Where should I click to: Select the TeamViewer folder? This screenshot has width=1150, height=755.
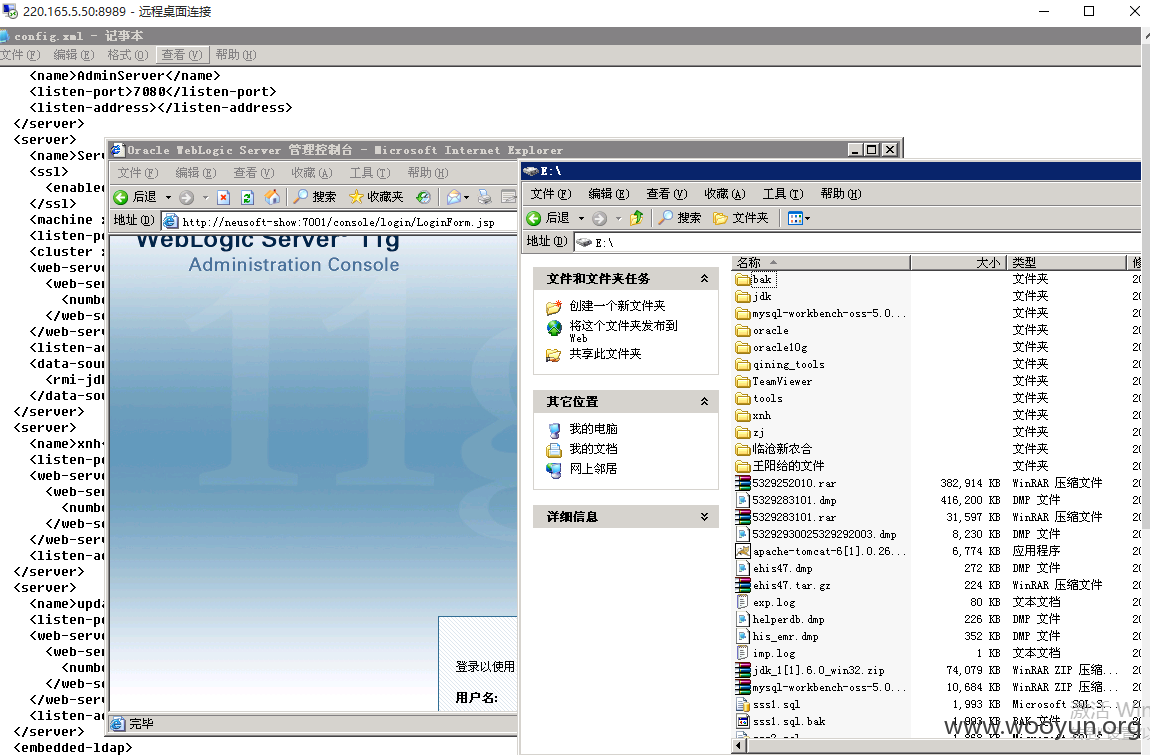[x=774, y=382]
